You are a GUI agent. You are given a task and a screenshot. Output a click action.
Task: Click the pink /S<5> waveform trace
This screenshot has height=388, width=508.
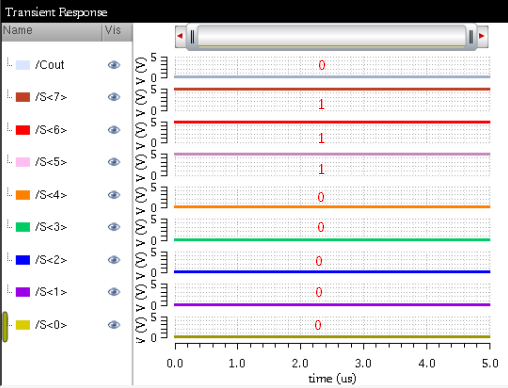(x=332, y=154)
